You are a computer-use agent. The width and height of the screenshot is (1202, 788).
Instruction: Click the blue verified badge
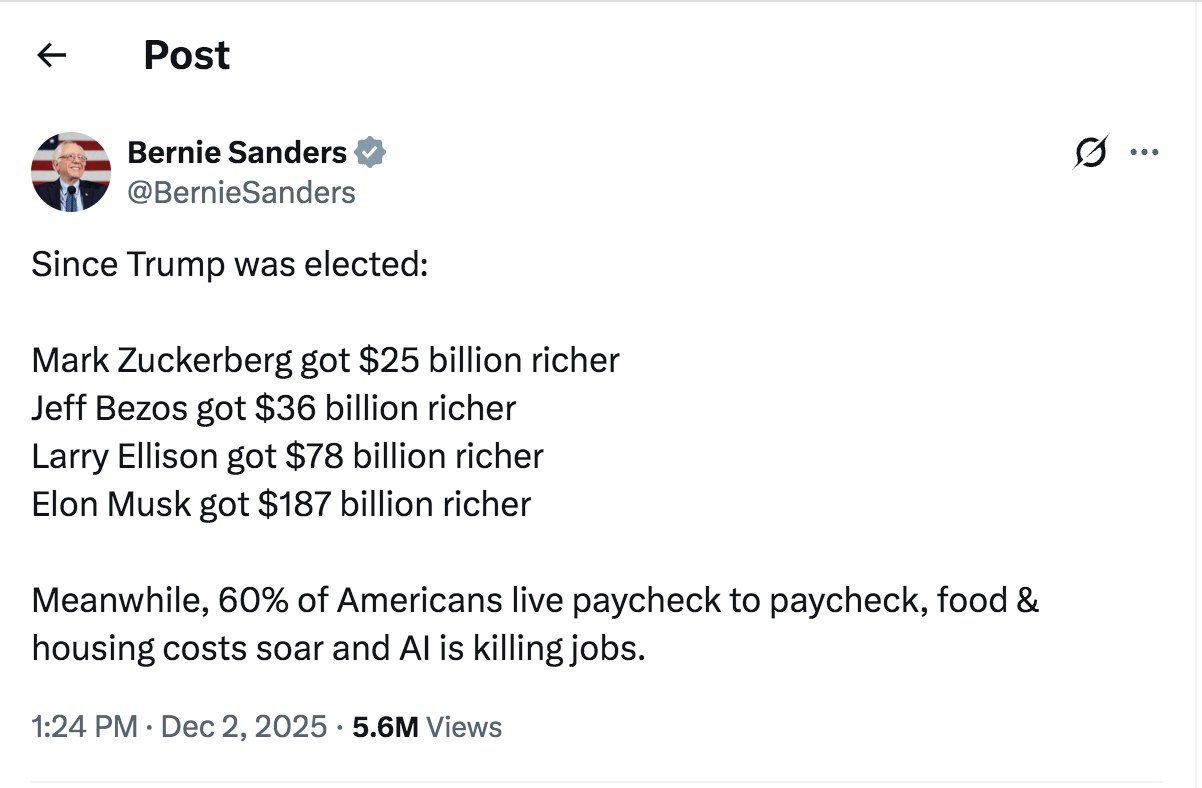pyautogui.click(x=371, y=153)
